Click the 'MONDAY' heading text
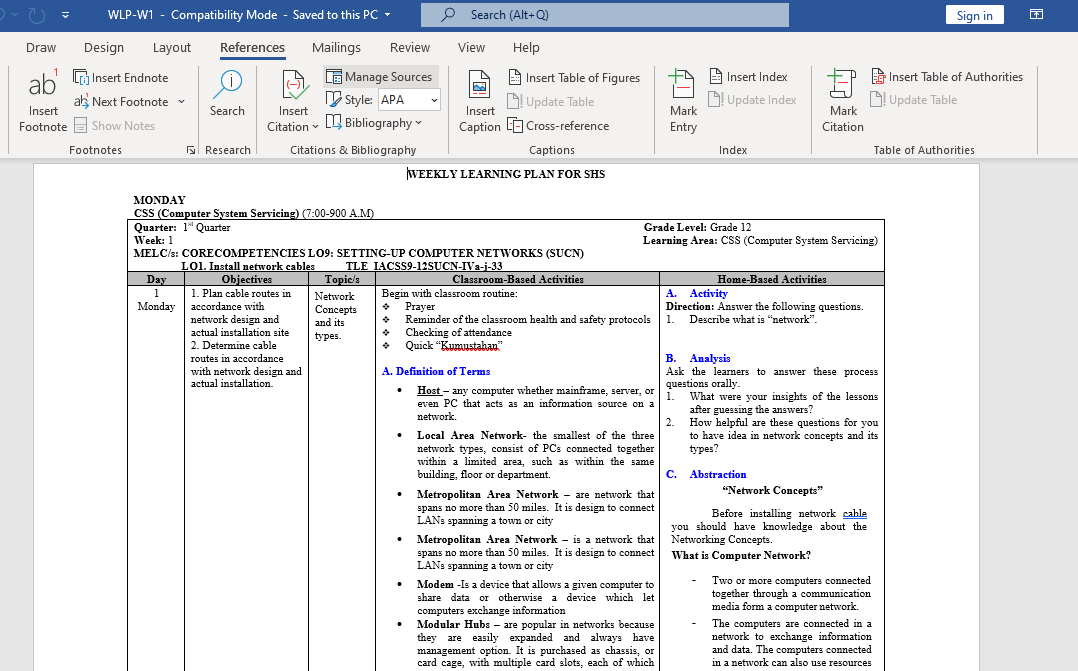1078x671 pixels. pos(160,200)
